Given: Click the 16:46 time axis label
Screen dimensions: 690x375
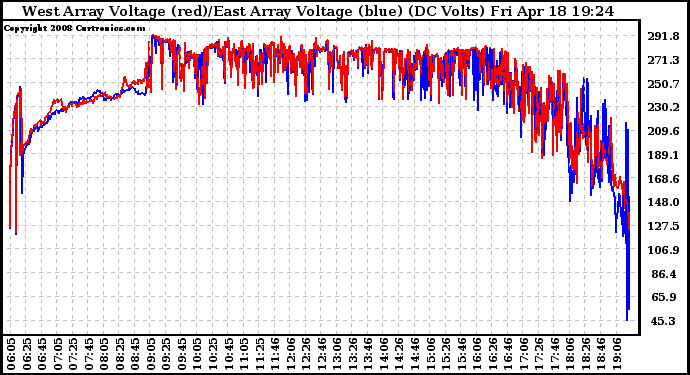Looking at the screenshot, I should point(508,354).
